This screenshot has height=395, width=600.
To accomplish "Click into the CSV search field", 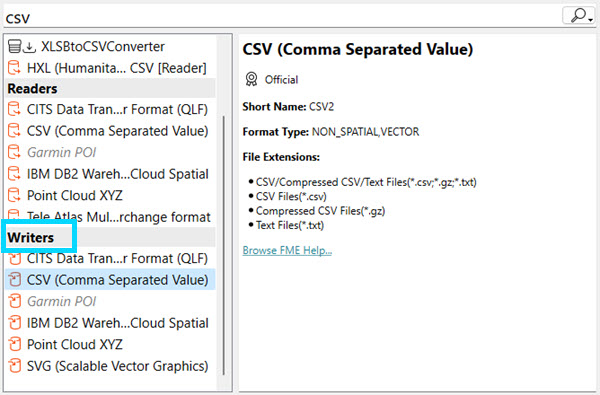I will (x=282, y=17).
